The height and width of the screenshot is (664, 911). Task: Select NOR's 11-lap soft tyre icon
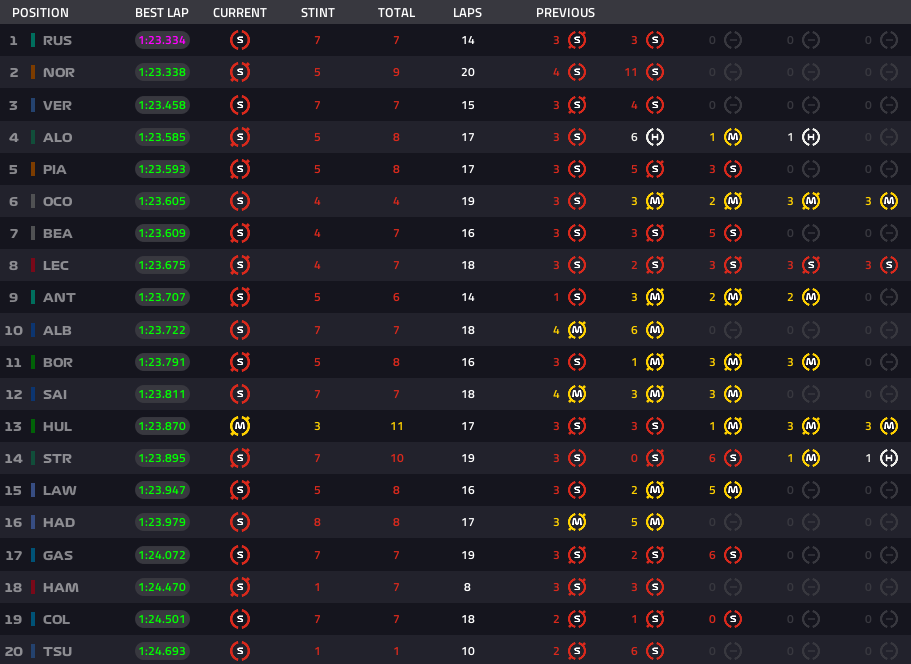point(655,73)
